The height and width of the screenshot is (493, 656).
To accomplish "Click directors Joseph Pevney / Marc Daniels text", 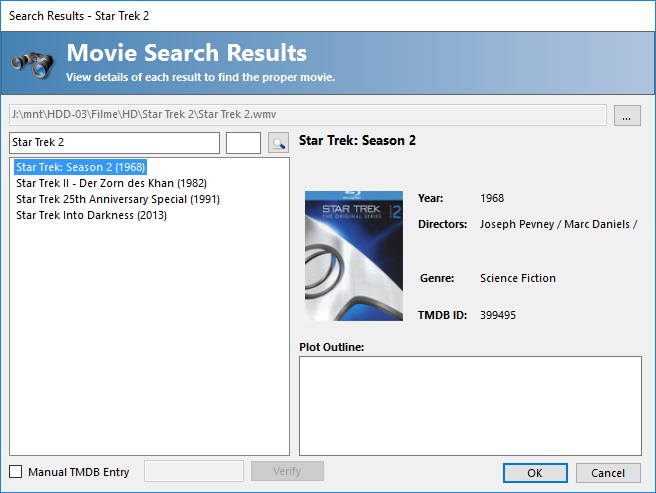I will point(559,224).
